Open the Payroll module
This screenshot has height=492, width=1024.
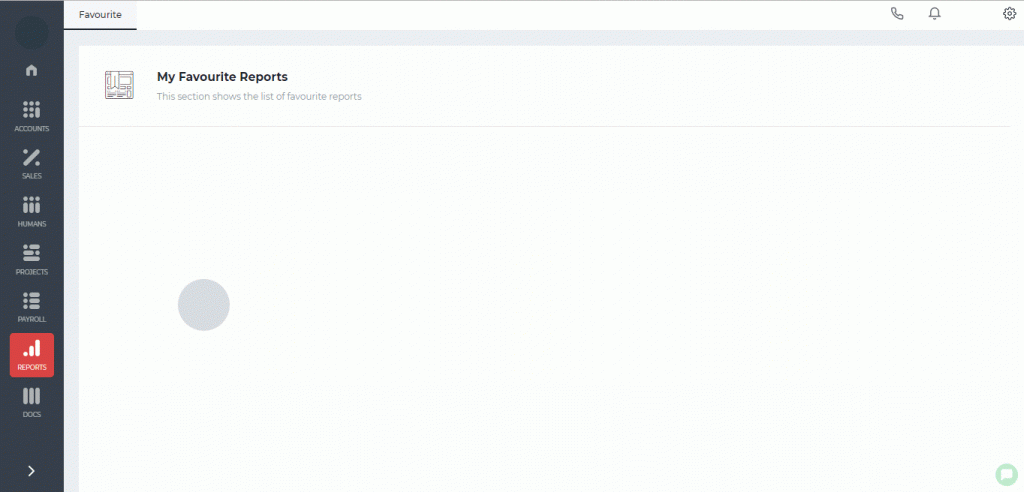click(31, 307)
